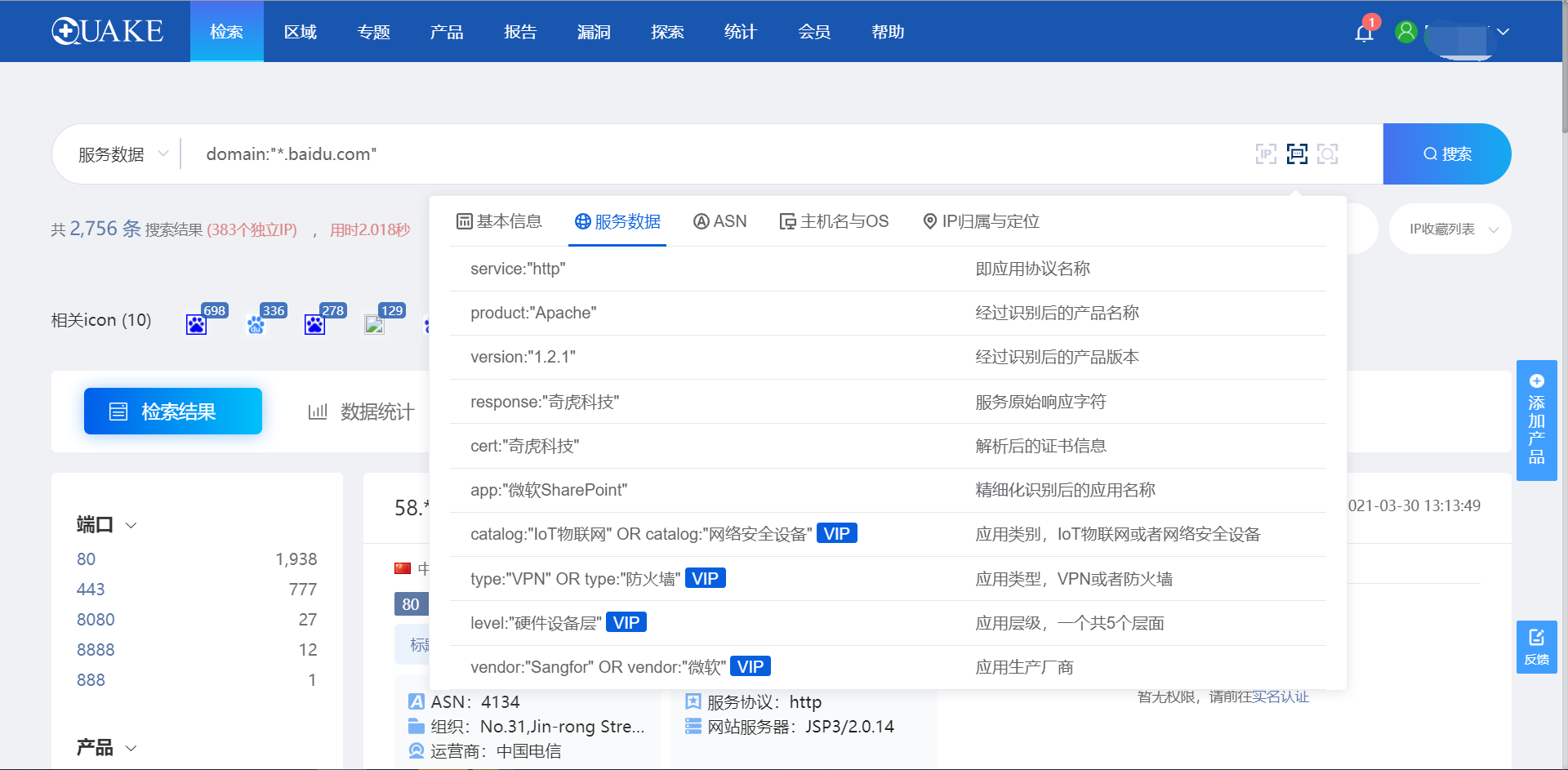The image size is (1568, 770).
Task: Open the 服务数据 search type dropdown
Action: [122, 154]
